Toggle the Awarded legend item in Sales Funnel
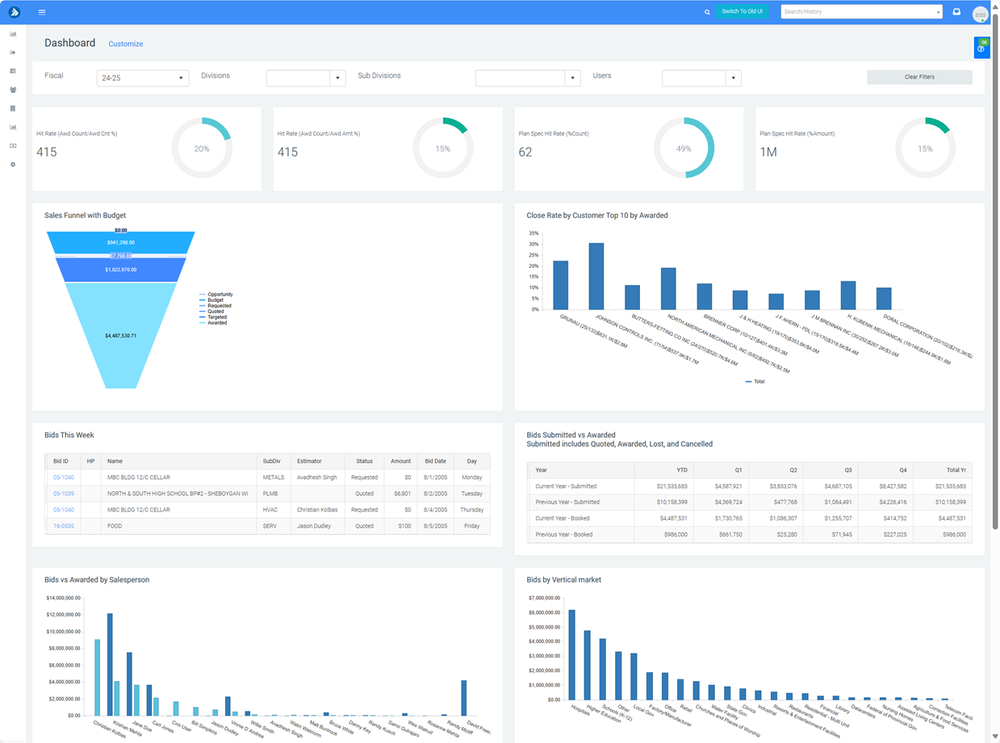 pos(213,323)
